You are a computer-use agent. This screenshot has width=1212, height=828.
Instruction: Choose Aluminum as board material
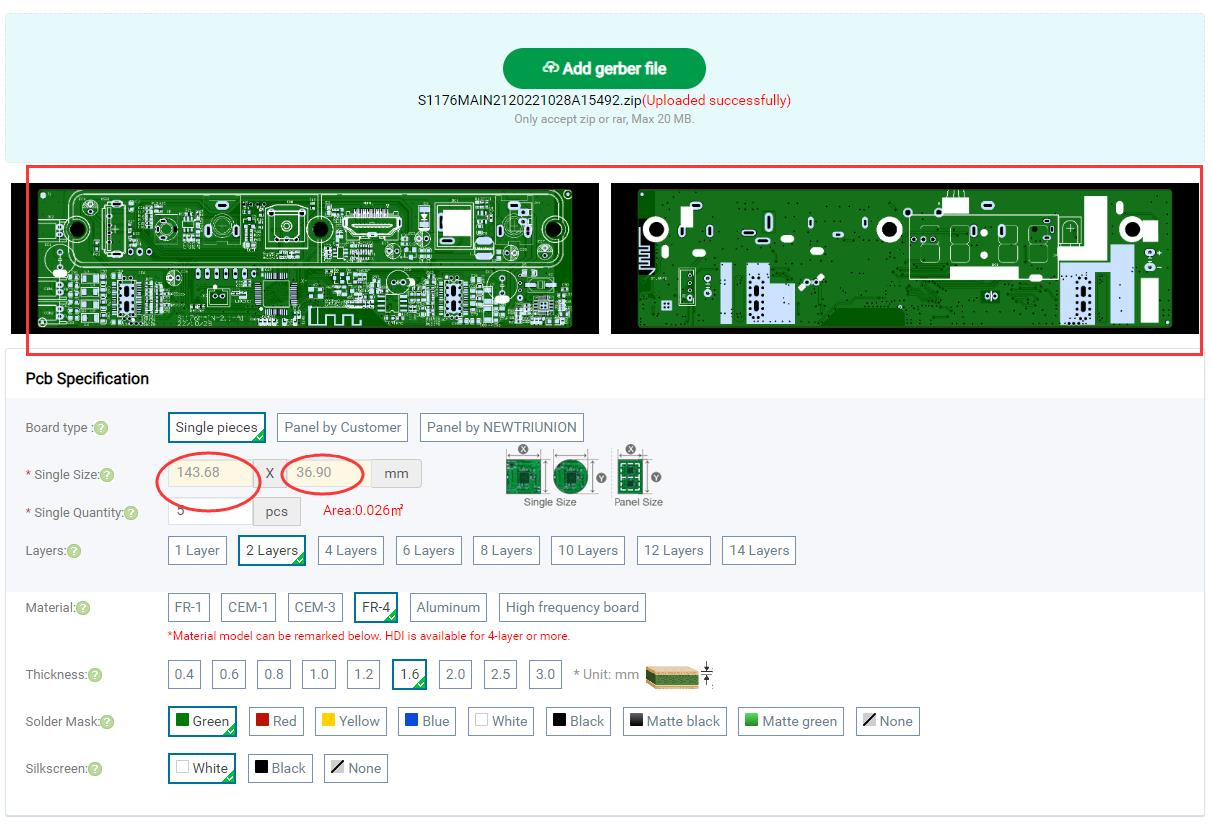(447, 607)
